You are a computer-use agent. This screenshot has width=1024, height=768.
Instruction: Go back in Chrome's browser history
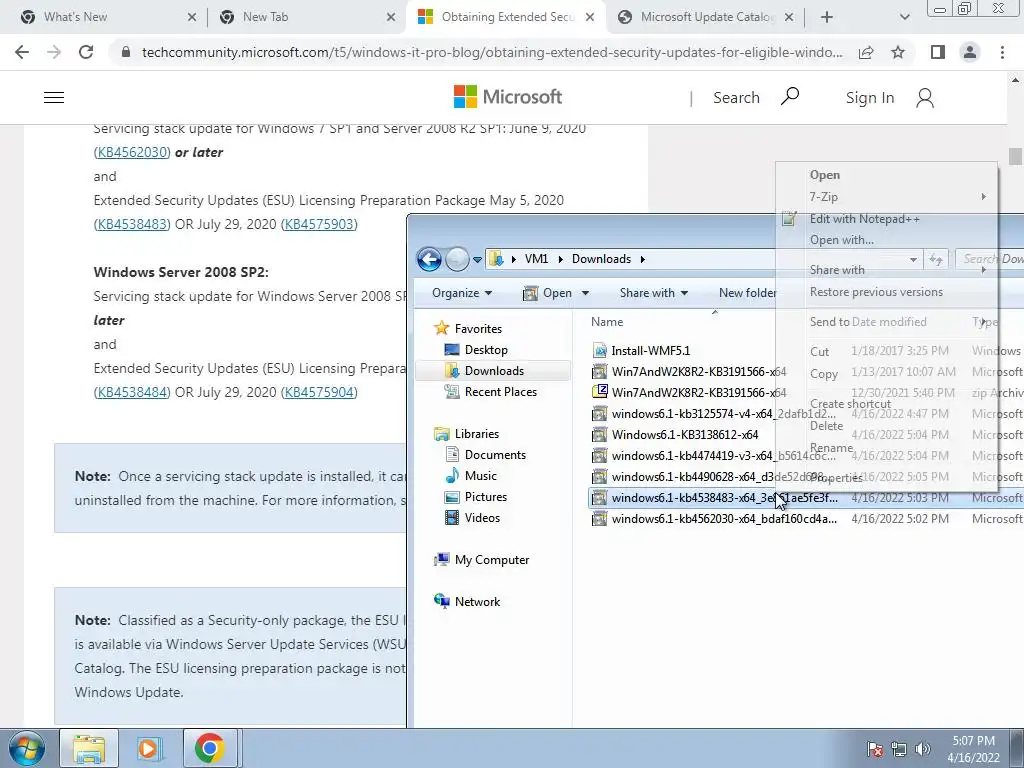(22, 52)
